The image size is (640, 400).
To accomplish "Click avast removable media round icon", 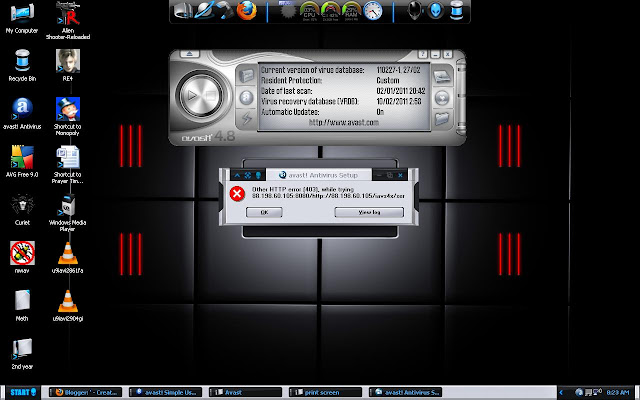I will 442,98.
